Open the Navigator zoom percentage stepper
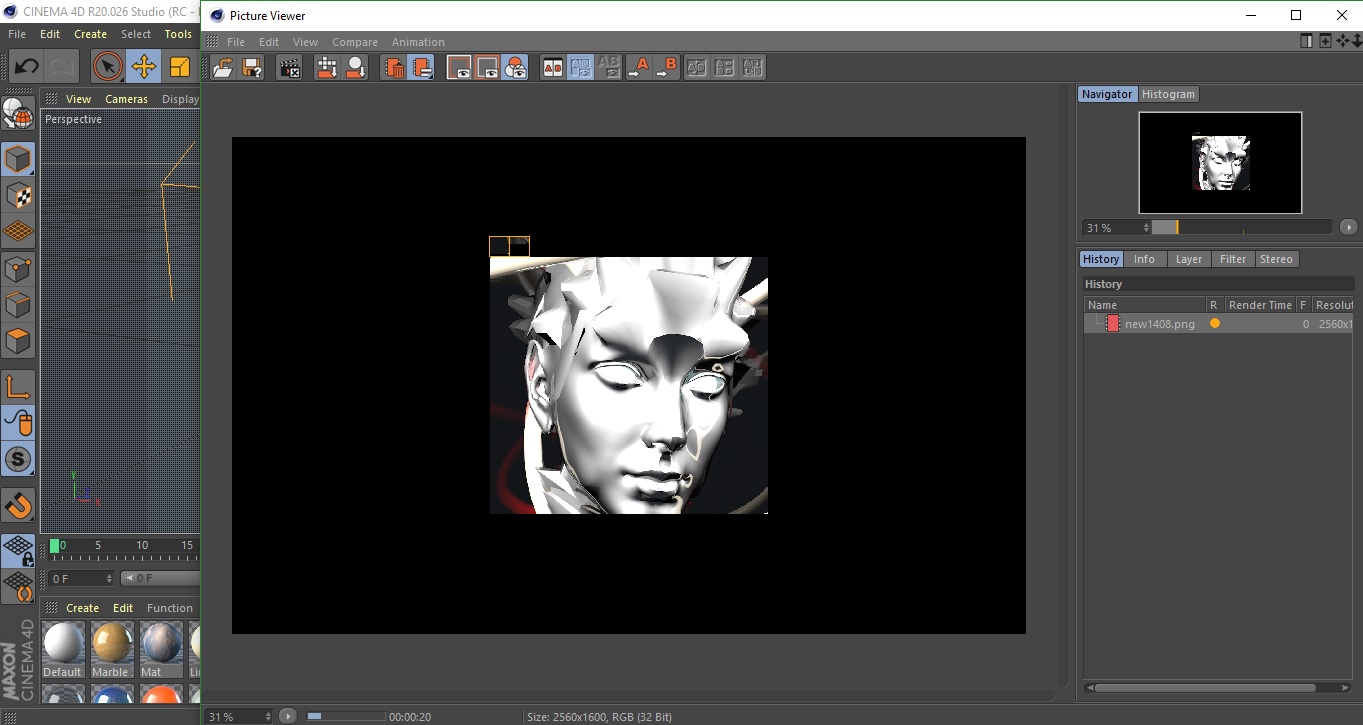1363x725 pixels. point(1144,228)
